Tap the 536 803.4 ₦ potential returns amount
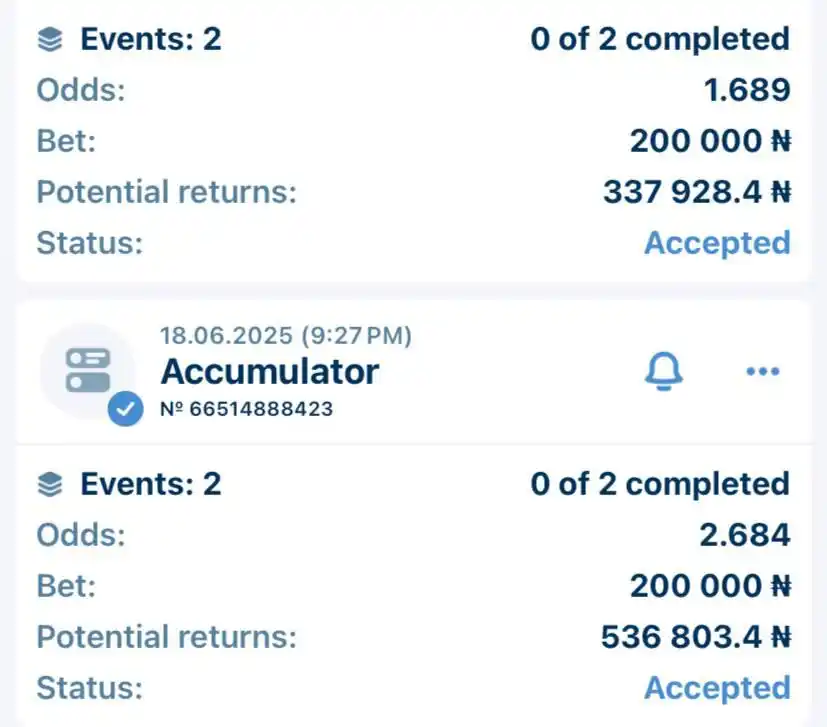The image size is (827, 727). tap(696, 637)
